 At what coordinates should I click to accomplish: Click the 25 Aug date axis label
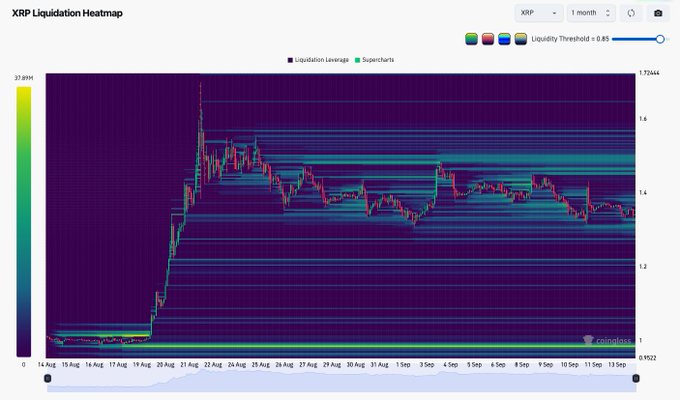(x=261, y=365)
